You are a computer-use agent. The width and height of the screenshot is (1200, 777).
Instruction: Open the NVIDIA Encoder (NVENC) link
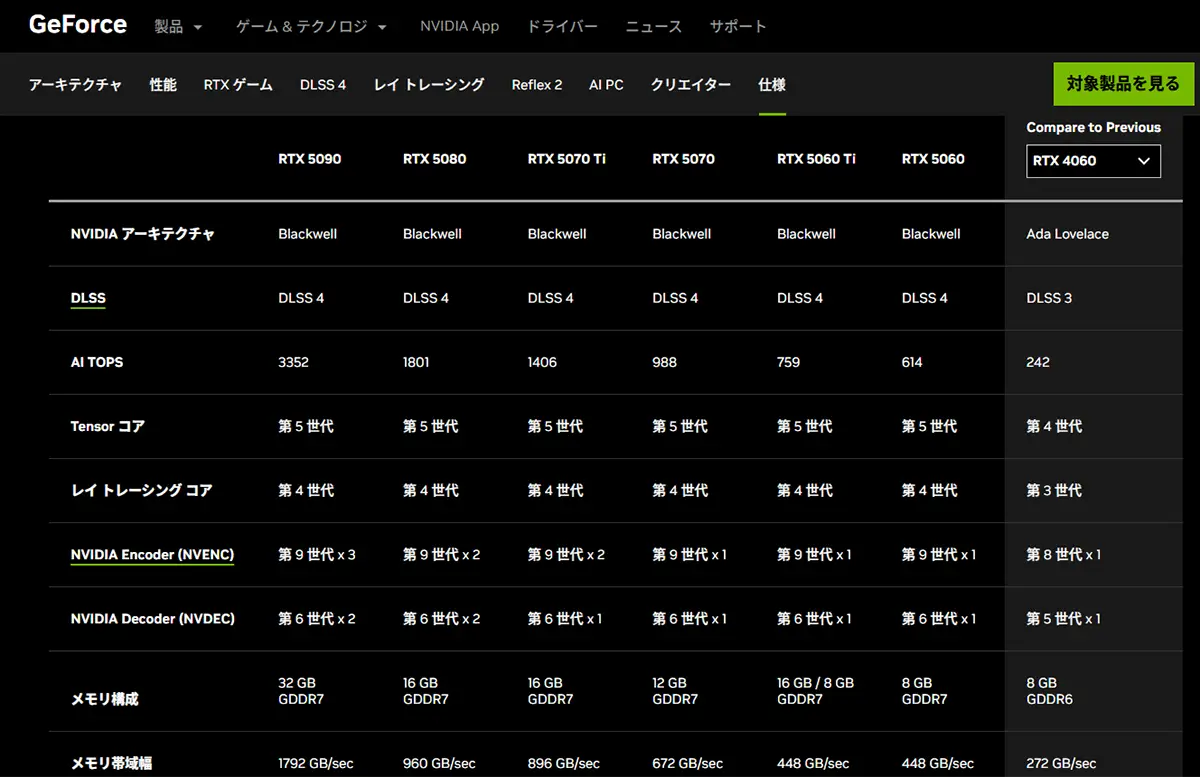(152, 554)
